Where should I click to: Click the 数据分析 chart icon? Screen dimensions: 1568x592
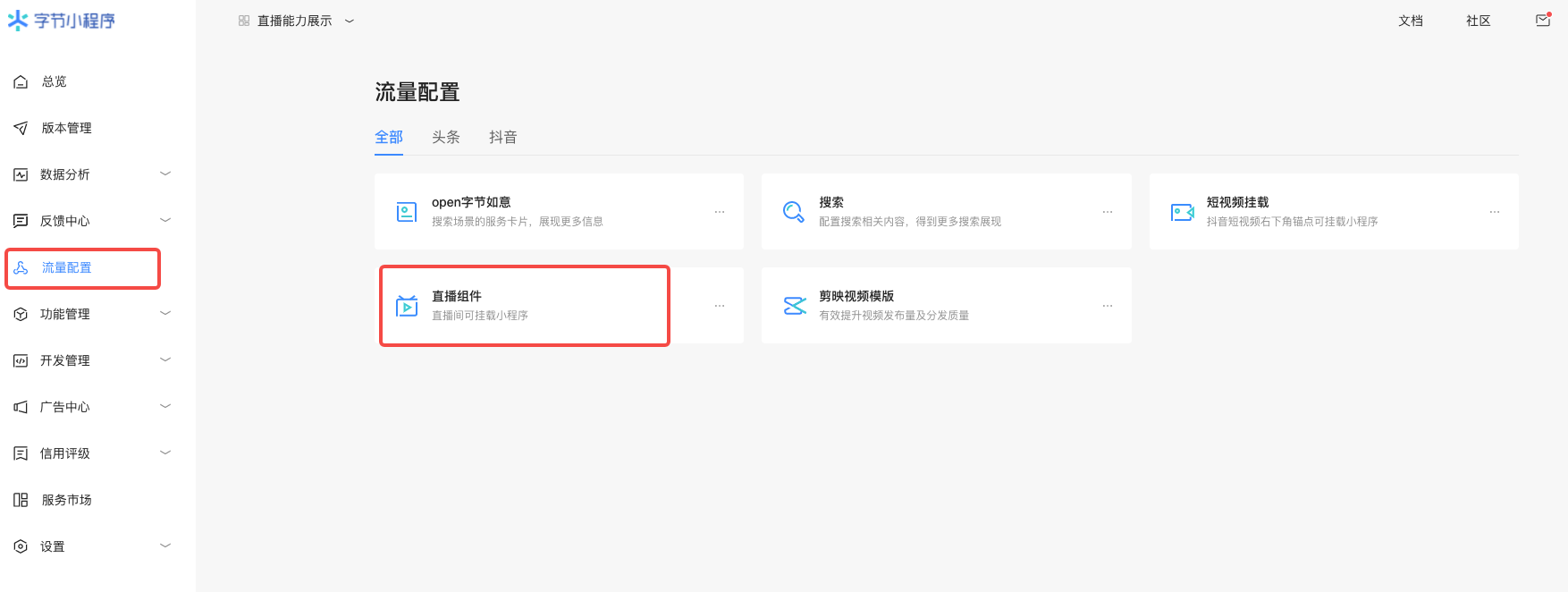pos(21,174)
